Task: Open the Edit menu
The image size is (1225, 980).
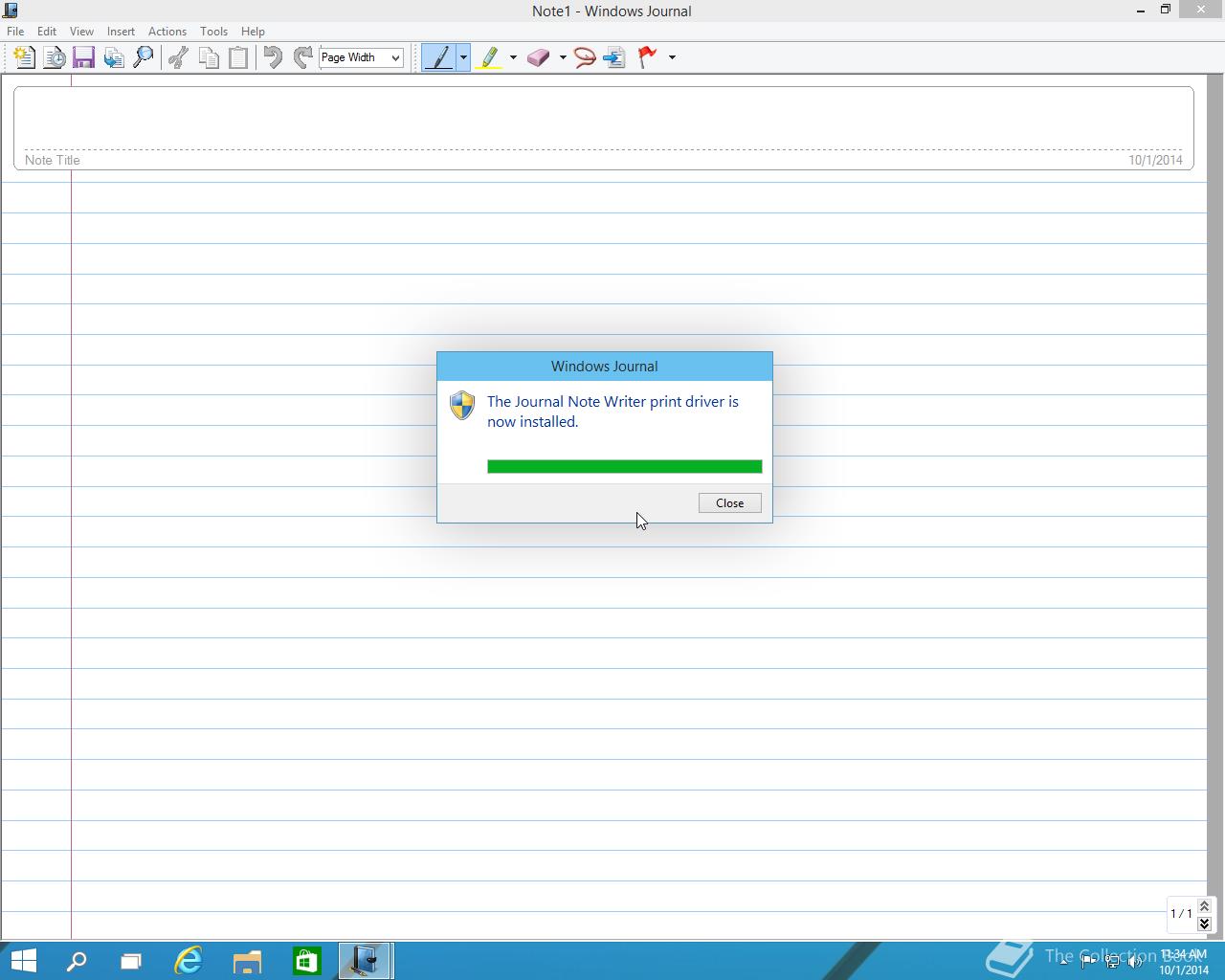Action: 47,32
